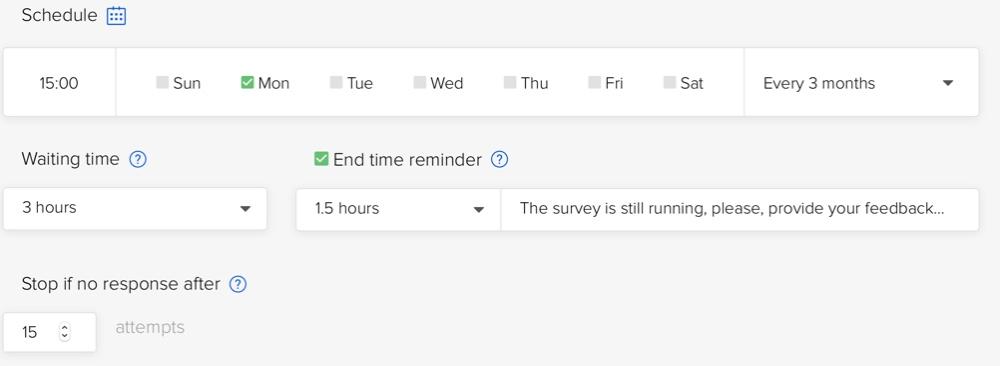Edit the survey reminder message text
Viewport: 1000px width, 366px height.
click(x=740, y=209)
